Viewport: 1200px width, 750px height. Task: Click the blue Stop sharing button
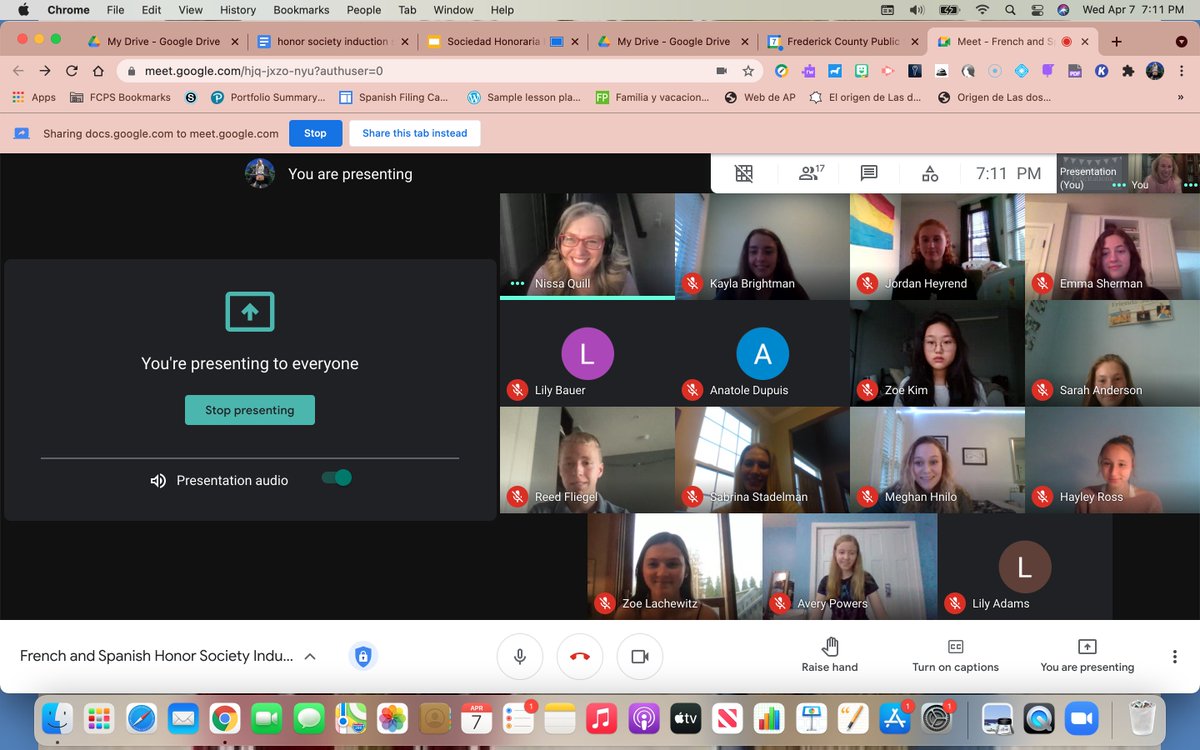315,133
